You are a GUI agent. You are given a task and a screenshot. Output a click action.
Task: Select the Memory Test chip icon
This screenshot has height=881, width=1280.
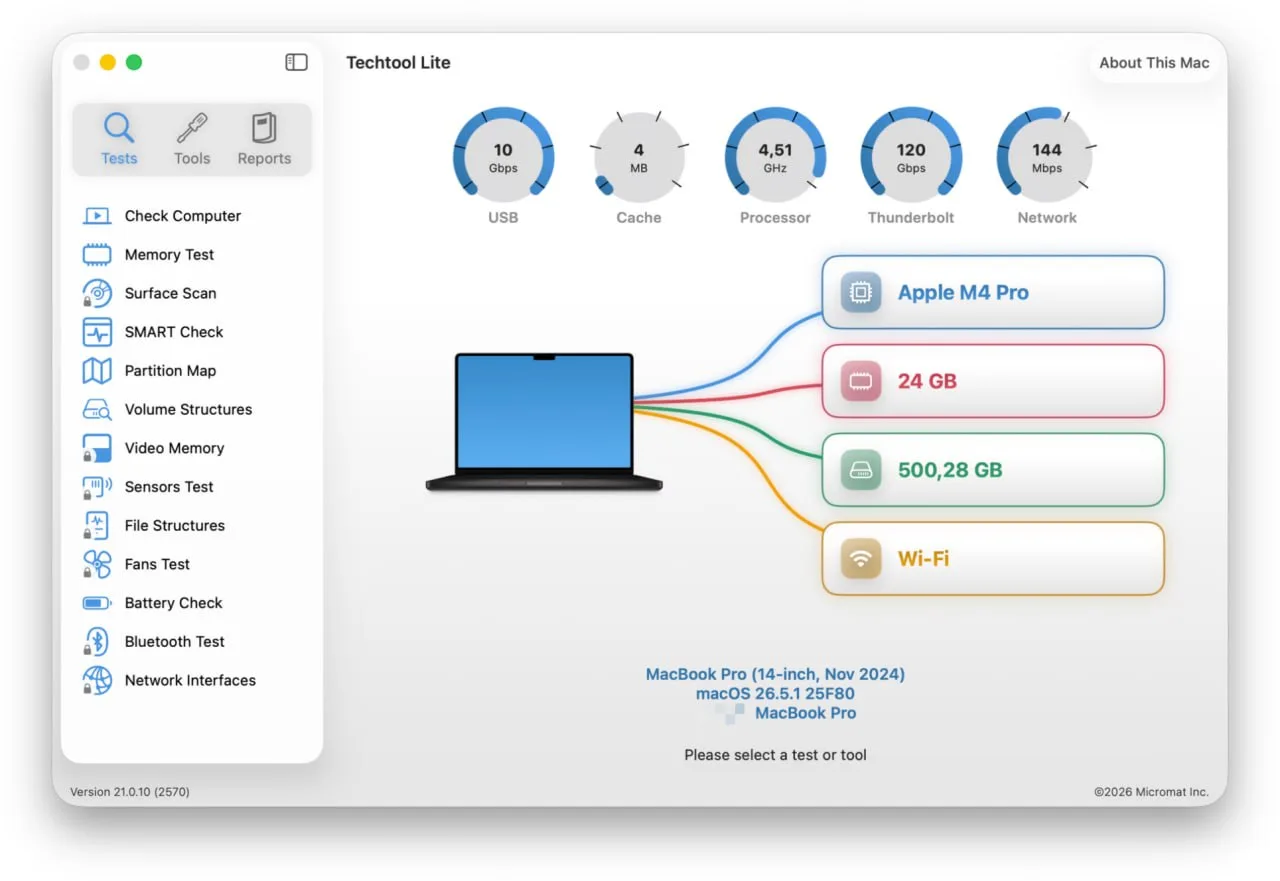(97, 255)
